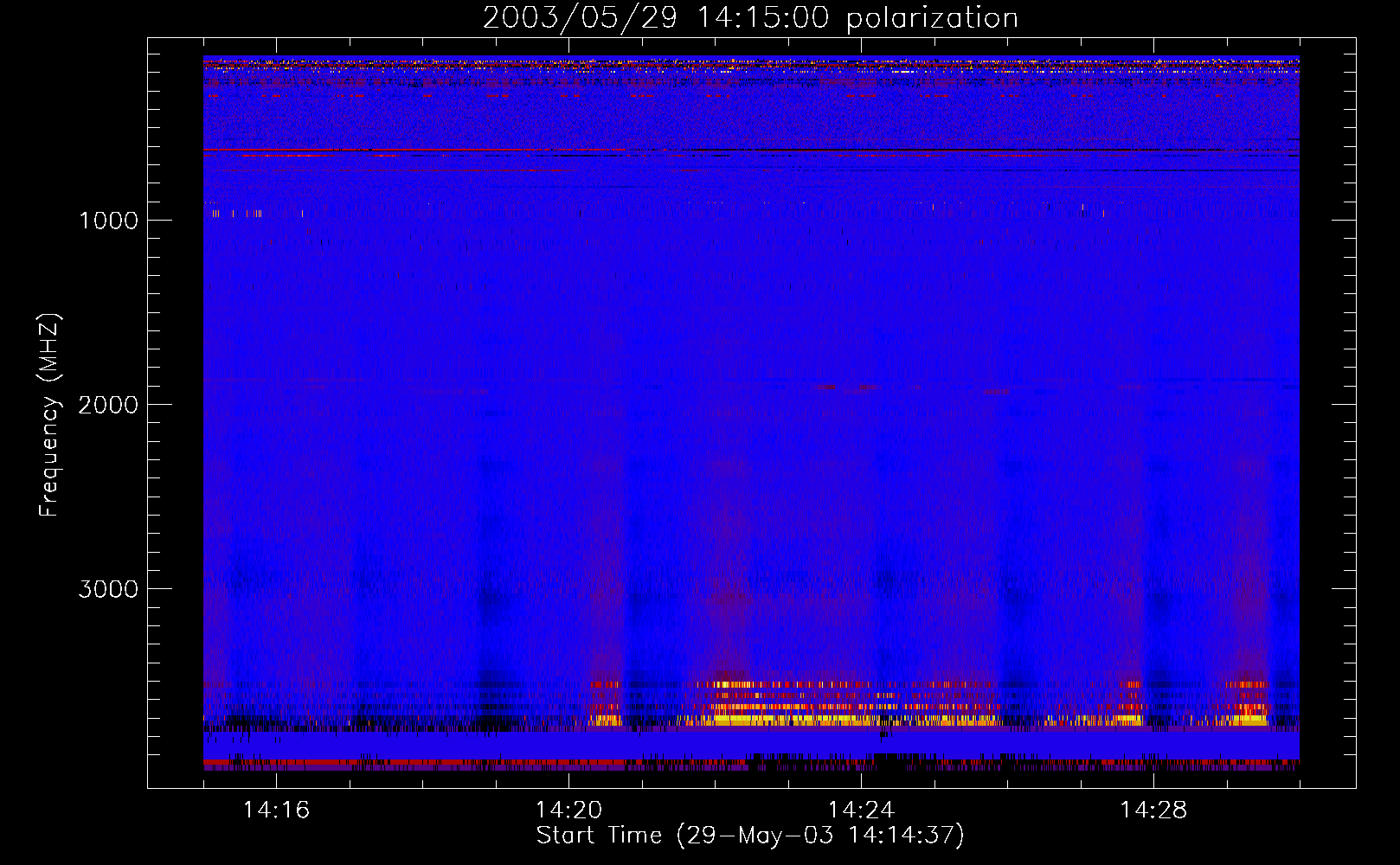Click the '3000' frequency tick label
Screen dimensions: 1400x865
point(108,589)
